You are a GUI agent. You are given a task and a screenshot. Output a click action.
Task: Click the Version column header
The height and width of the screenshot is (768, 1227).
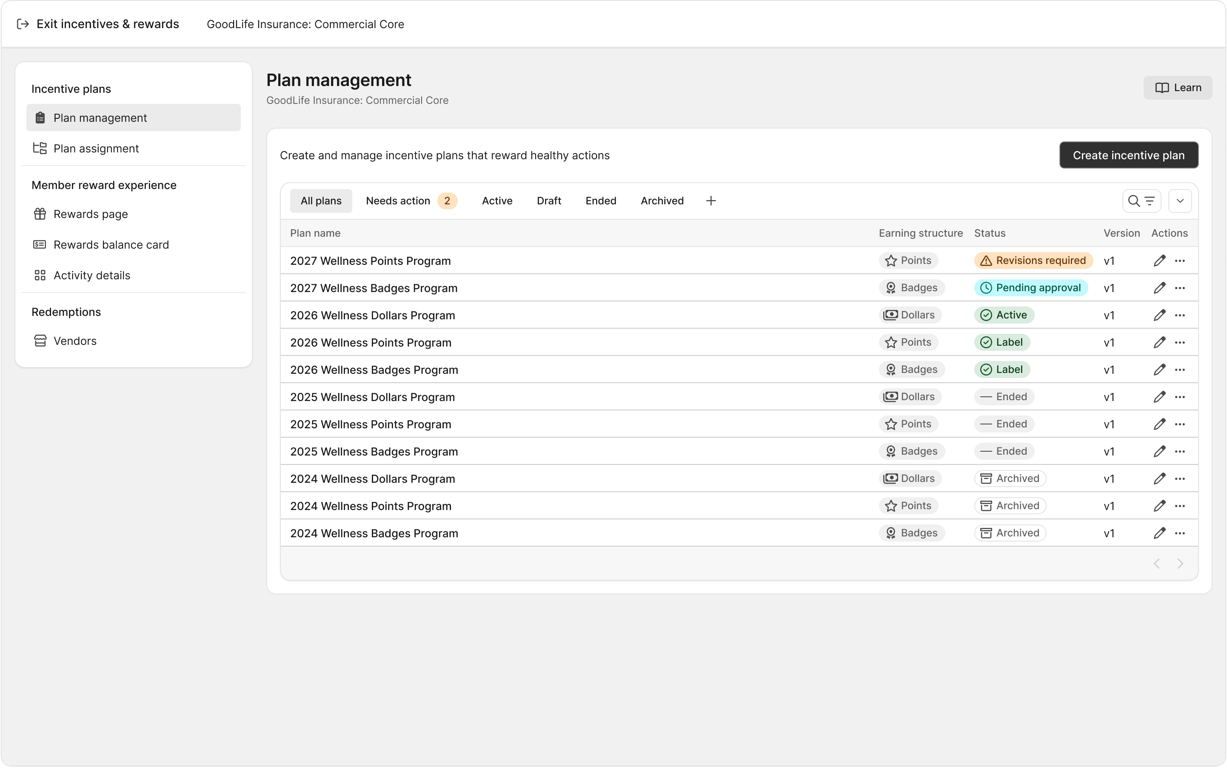(x=1122, y=233)
